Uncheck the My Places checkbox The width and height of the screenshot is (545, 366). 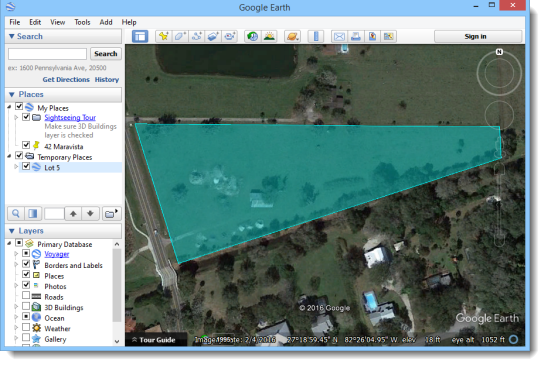point(19,106)
